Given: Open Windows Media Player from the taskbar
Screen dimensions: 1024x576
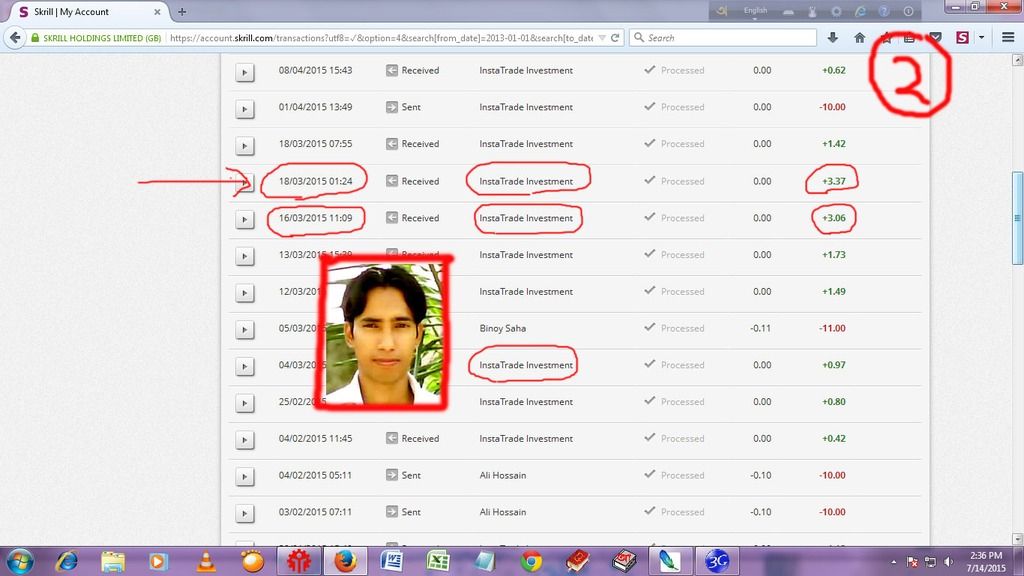Looking at the screenshot, I should pos(158,561).
